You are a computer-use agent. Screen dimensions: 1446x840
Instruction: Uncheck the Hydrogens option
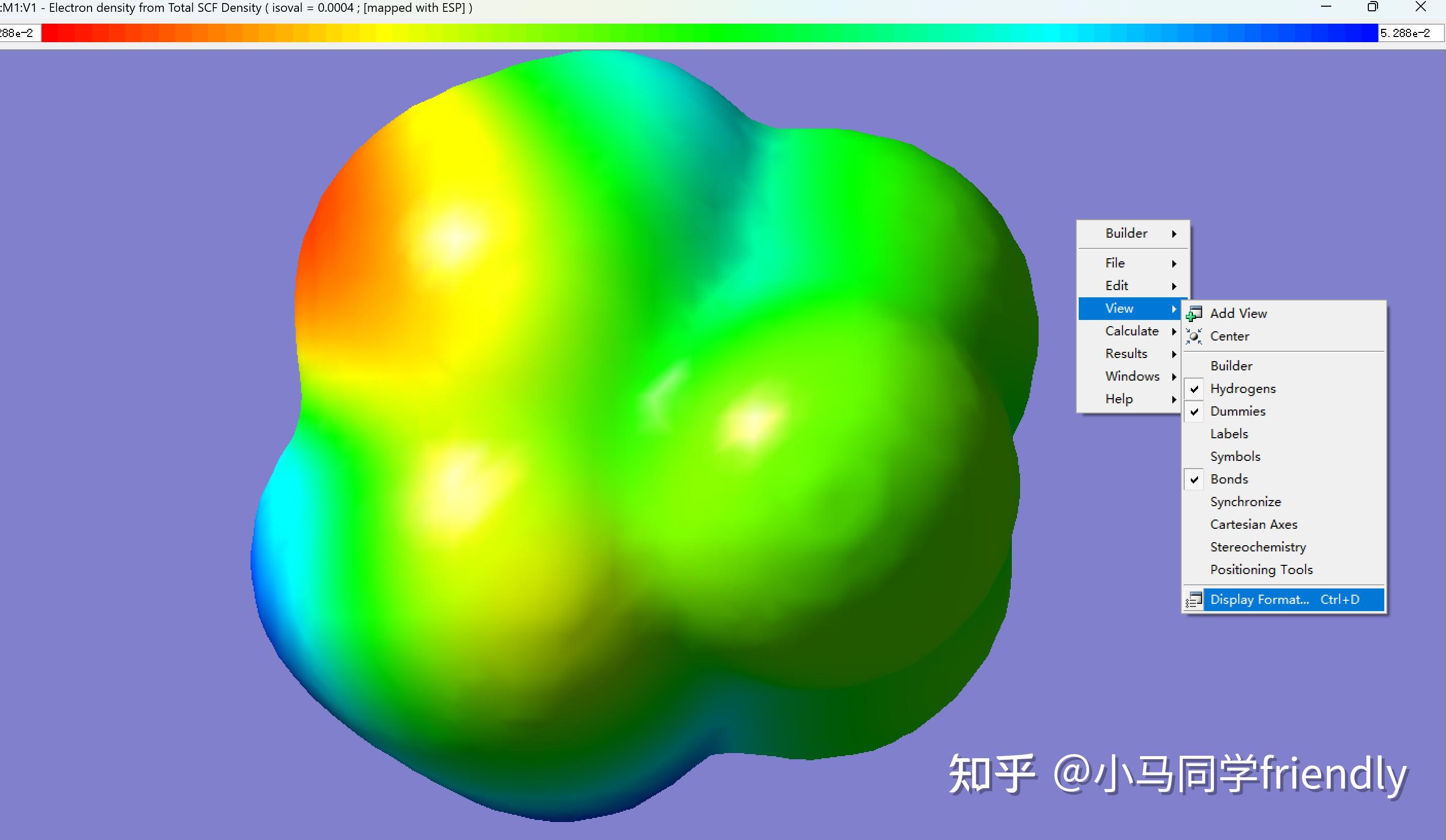1194,389
